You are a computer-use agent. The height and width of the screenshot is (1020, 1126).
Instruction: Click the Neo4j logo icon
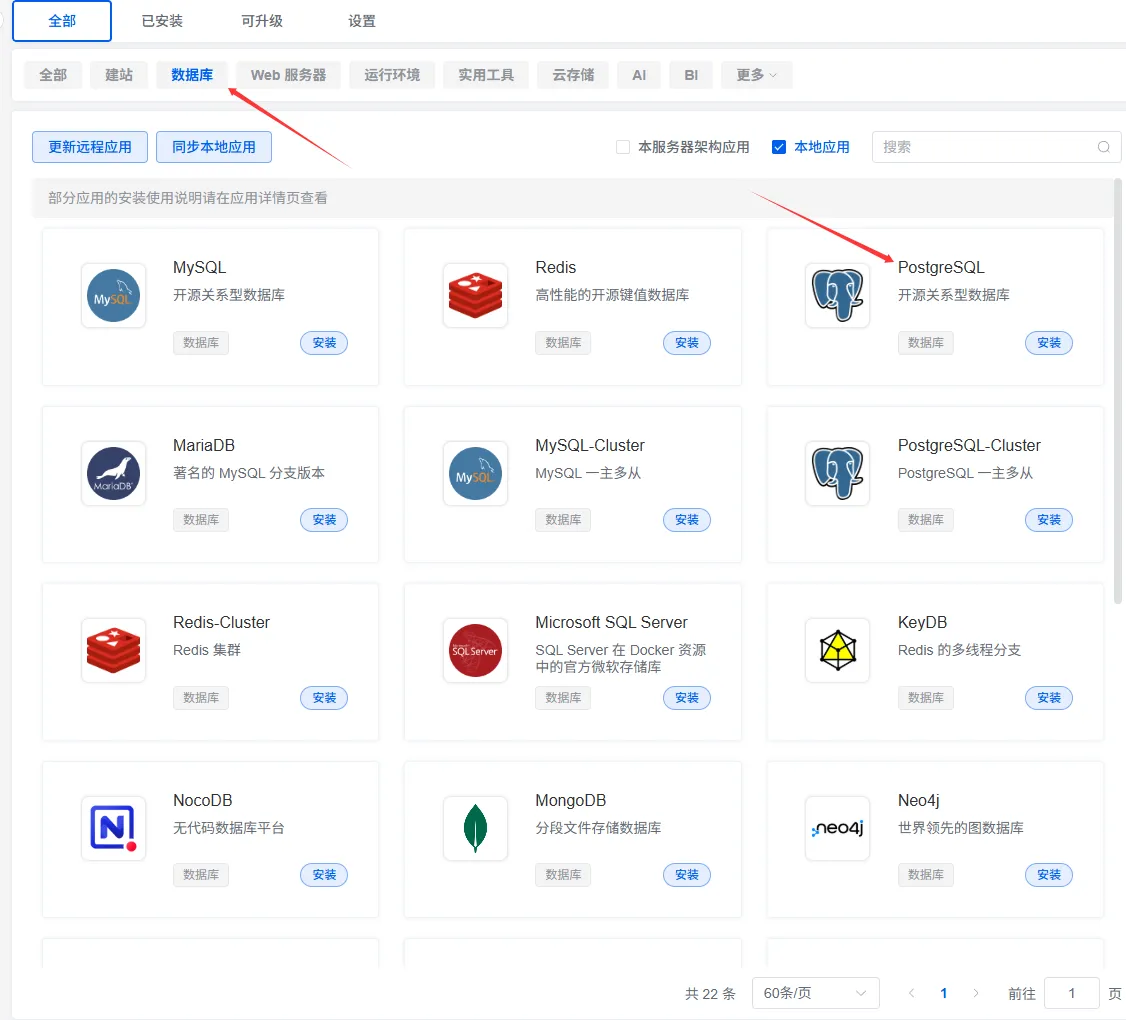point(837,828)
